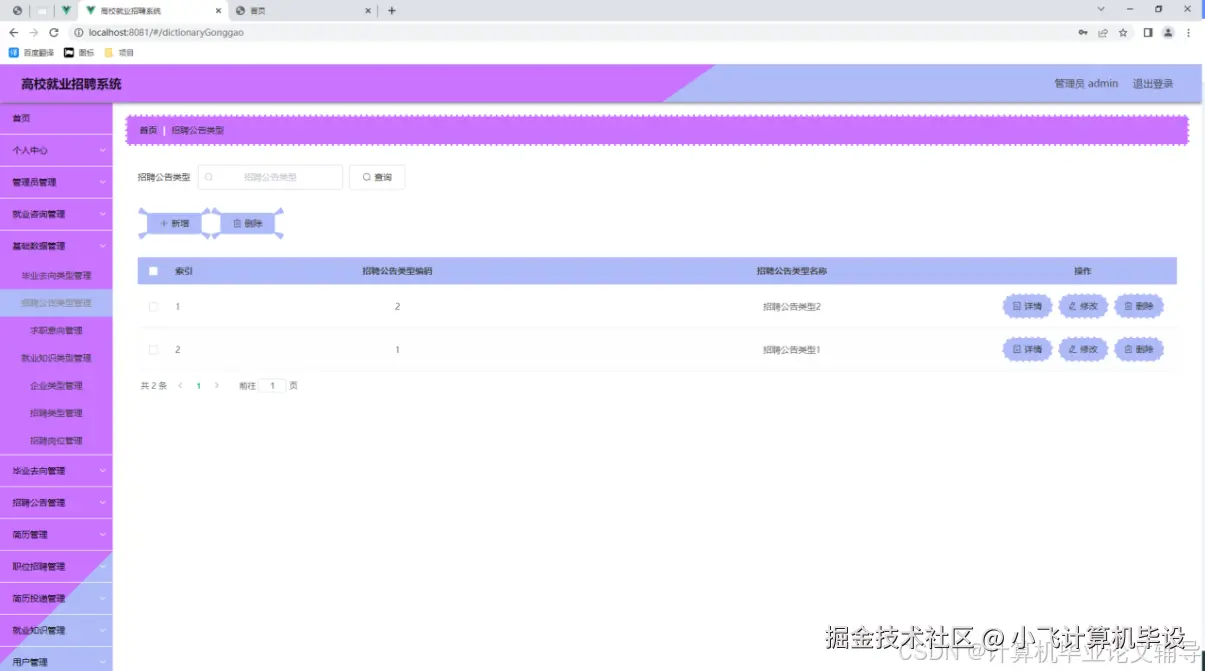View 详情 for the 招聘公告类型2 row
The height and width of the screenshot is (671, 1205).
1027,307
